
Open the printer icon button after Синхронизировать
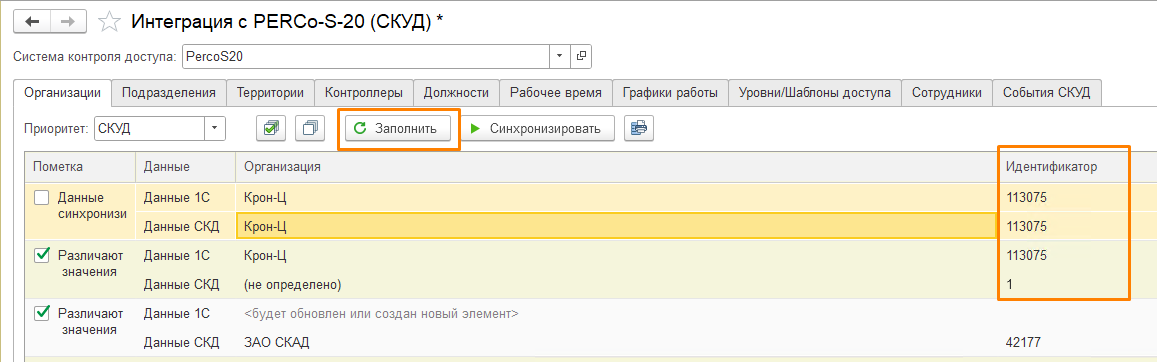click(638, 128)
